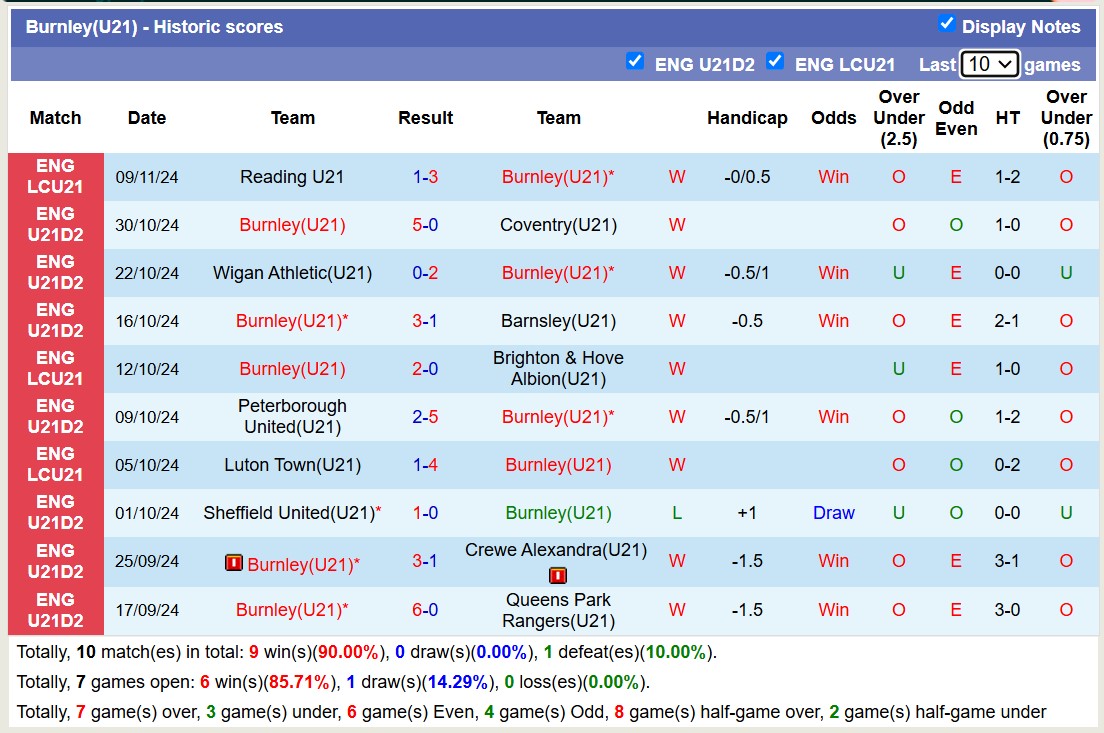Open Luton Town(U21) team page

pyautogui.click(x=292, y=465)
